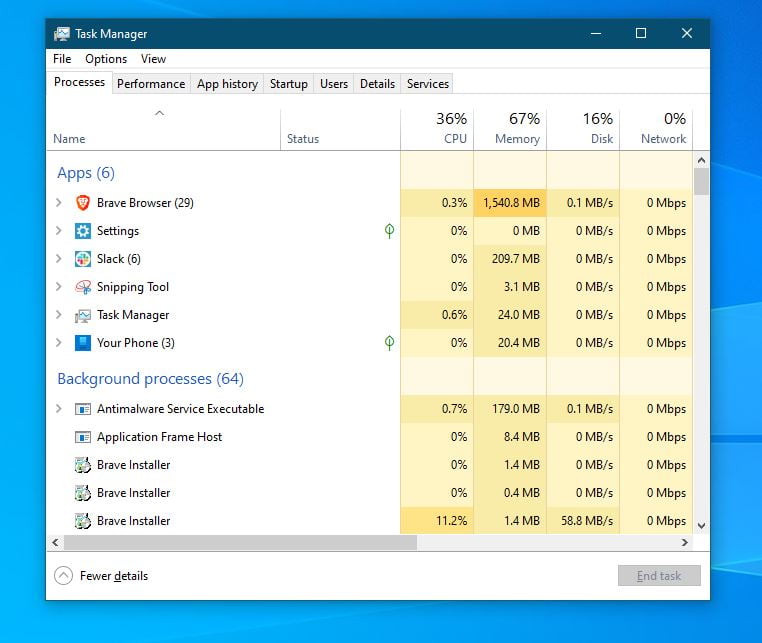Click the Slack app icon

click(x=83, y=259)
